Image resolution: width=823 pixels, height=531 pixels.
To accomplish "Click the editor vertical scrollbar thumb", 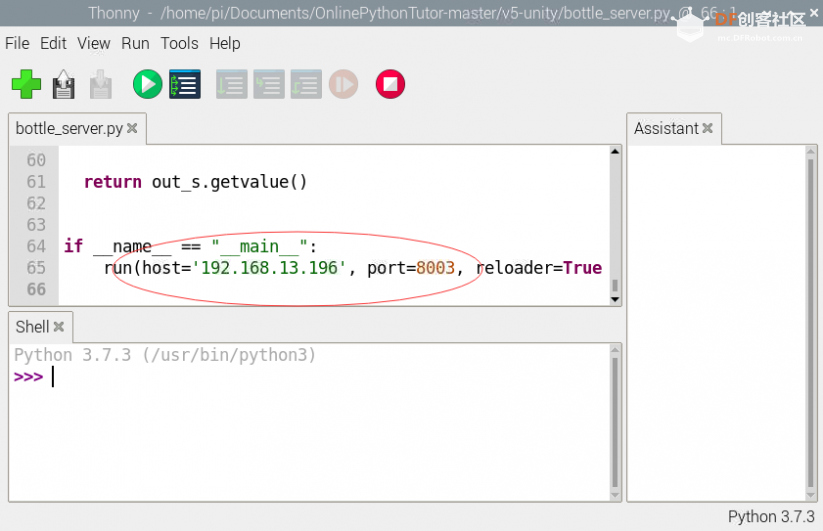I will (x=615, y=285).
